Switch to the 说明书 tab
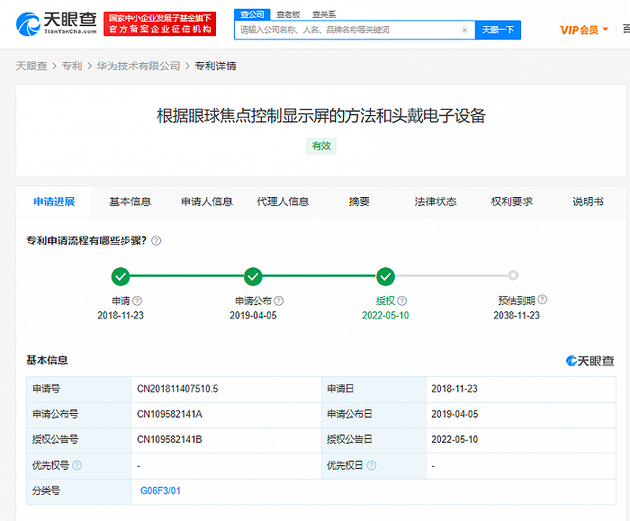 tap(588, 202)
